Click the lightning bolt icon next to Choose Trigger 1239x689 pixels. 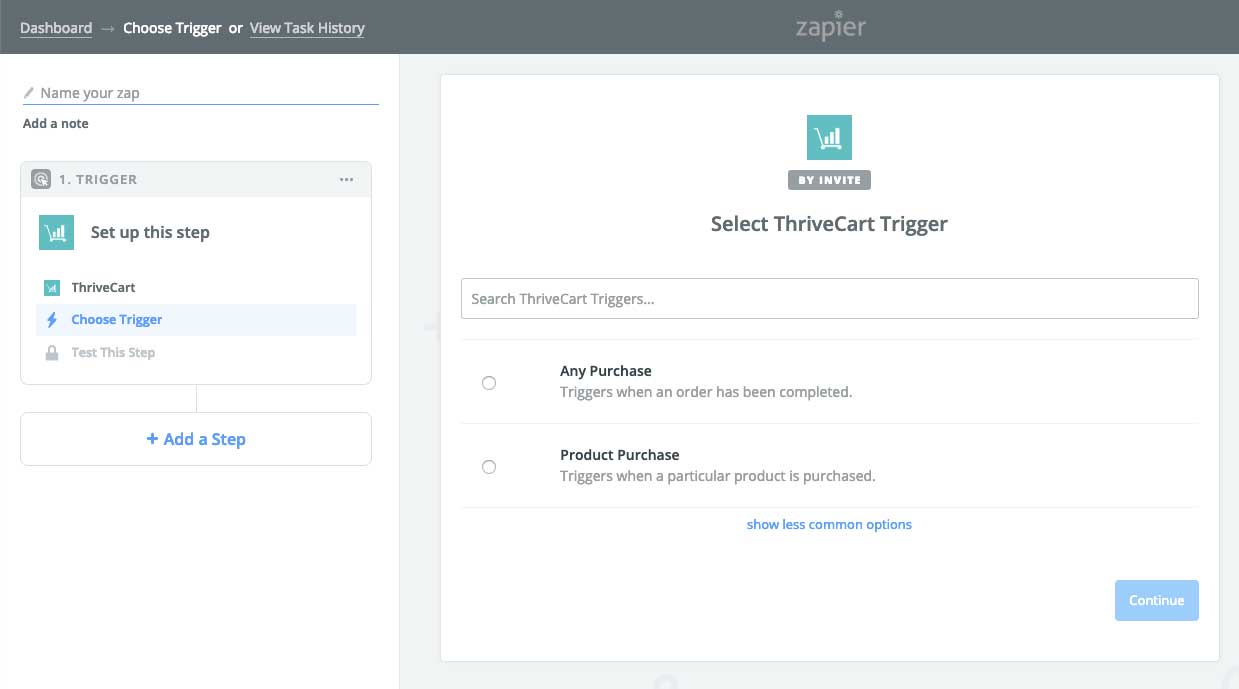[52, 320]
